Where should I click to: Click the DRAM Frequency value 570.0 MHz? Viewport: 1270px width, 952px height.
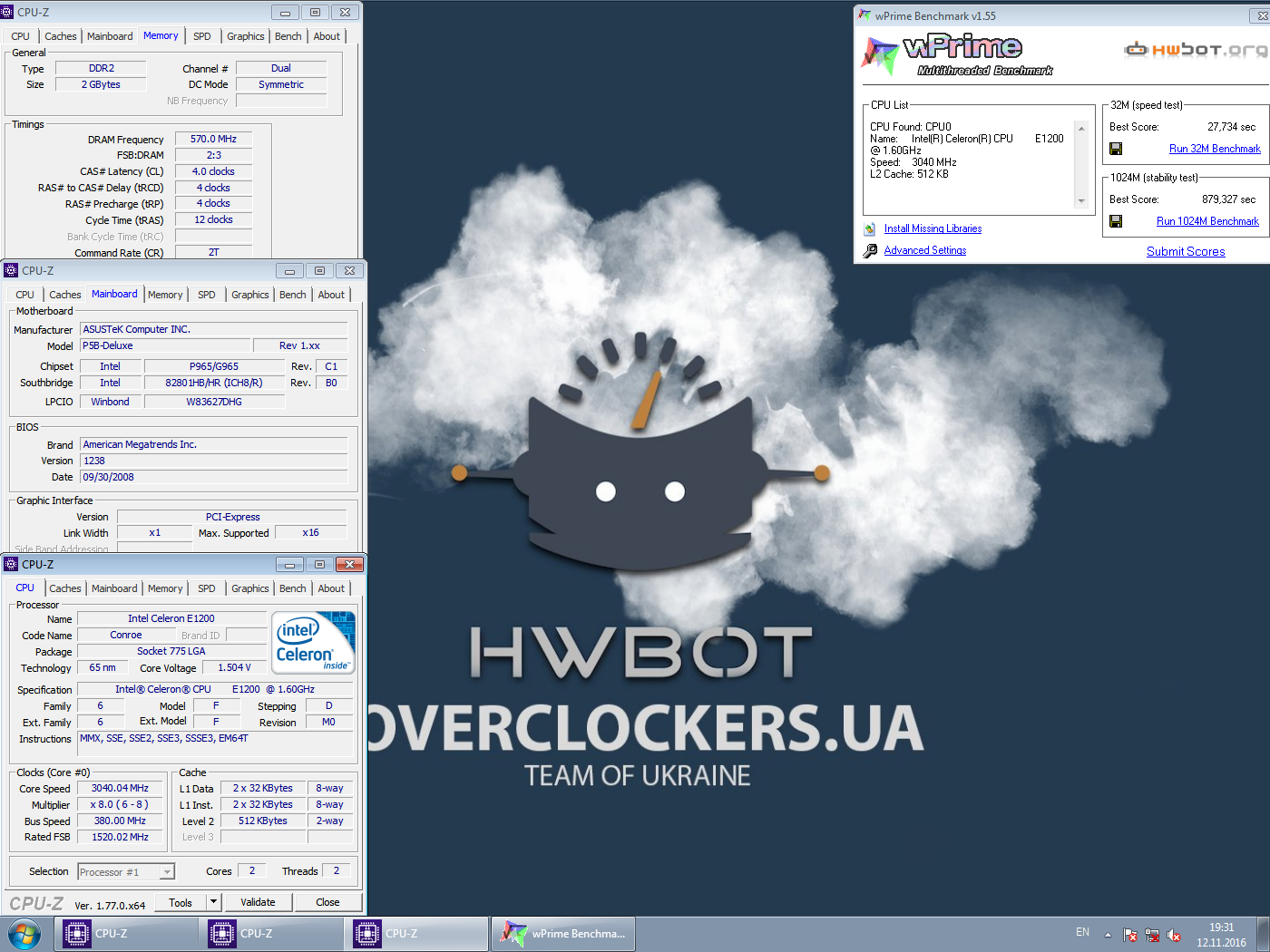(x=213, y=139)
